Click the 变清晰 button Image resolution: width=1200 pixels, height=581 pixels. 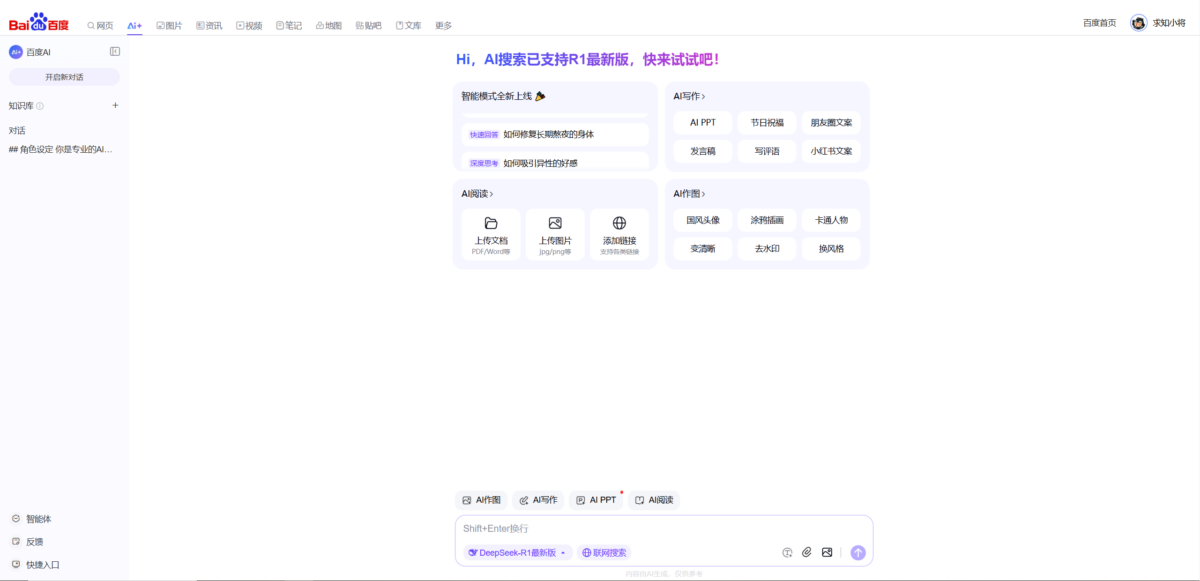[x=703, y=248]
